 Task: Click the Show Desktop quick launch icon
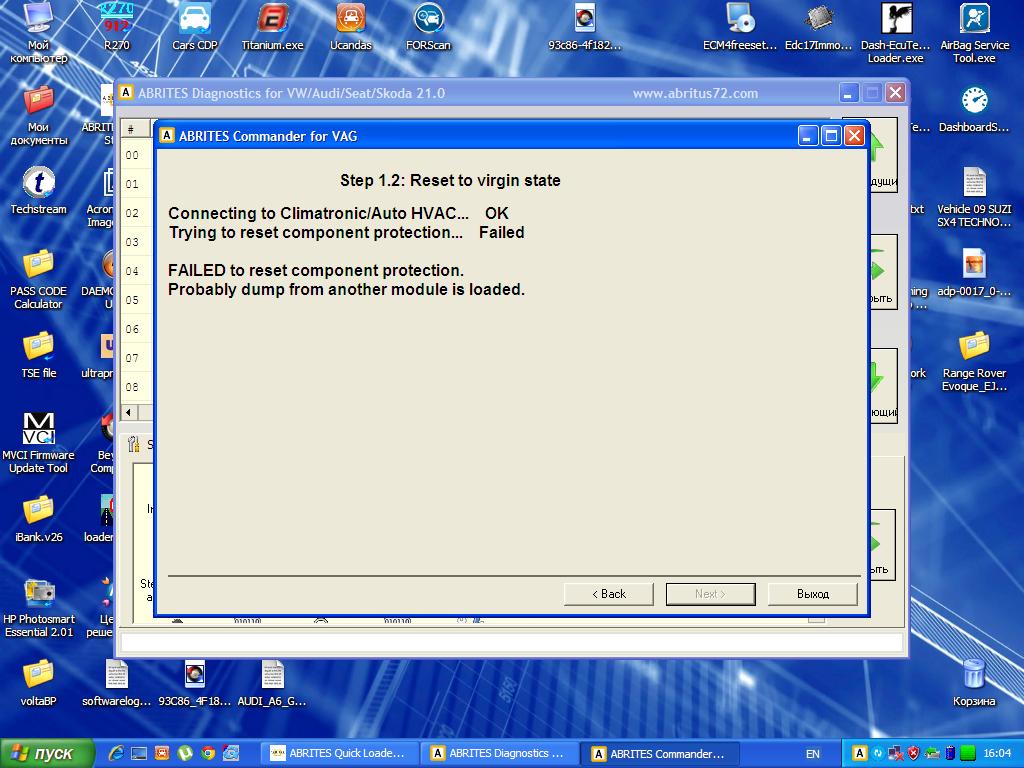(139, 754)
